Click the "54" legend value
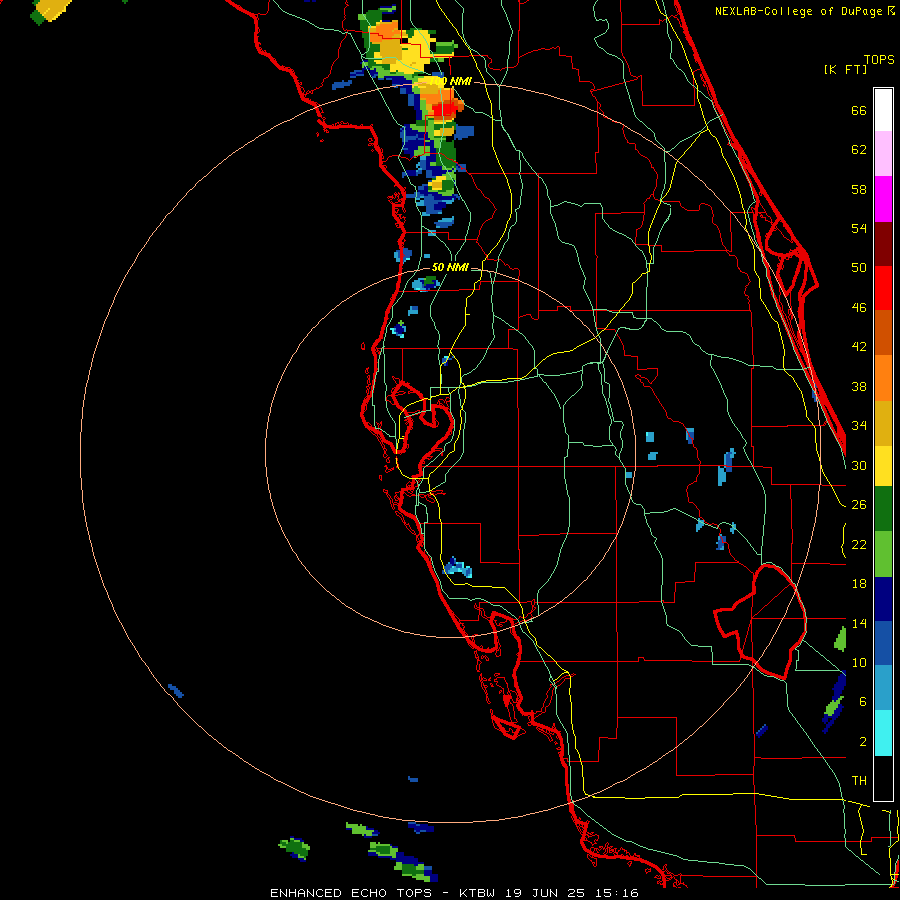 [x=859, y=228]
